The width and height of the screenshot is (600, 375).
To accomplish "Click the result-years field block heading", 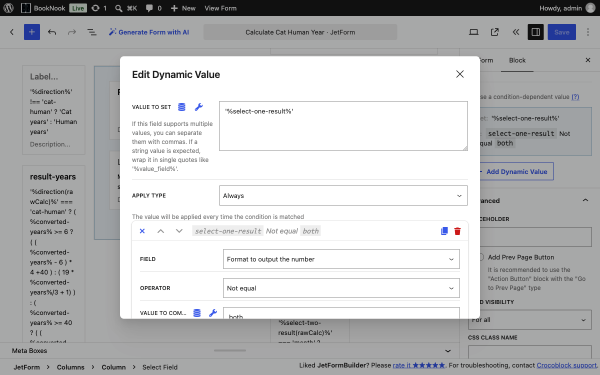I will coord(53,177).
